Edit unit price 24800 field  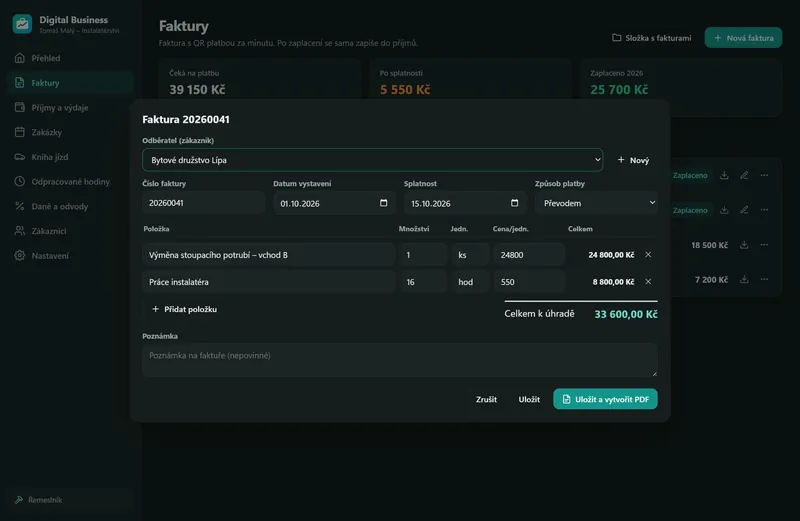coord(529,255)
